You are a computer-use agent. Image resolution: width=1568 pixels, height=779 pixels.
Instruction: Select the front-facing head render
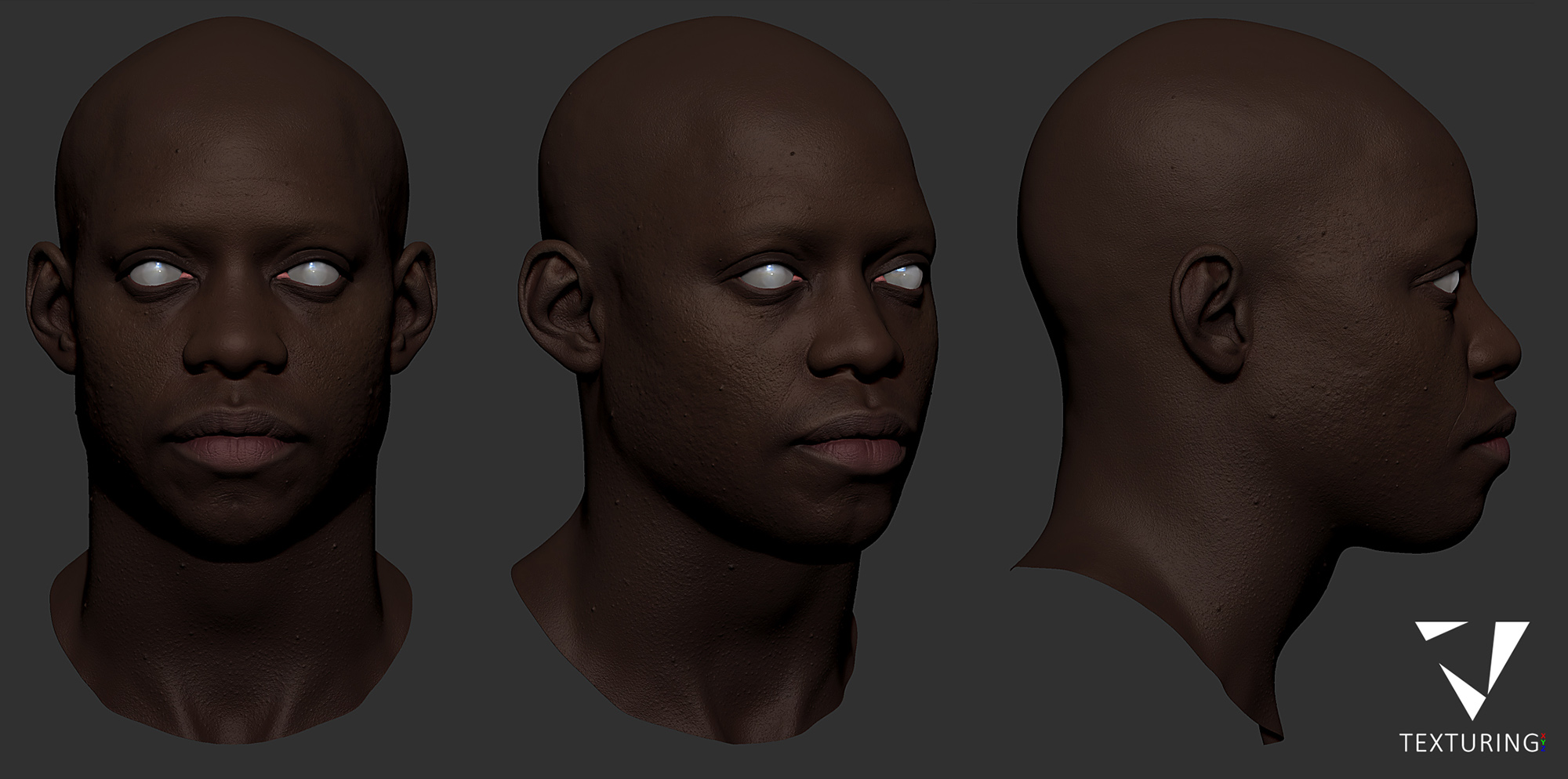(x=231, y=380)
